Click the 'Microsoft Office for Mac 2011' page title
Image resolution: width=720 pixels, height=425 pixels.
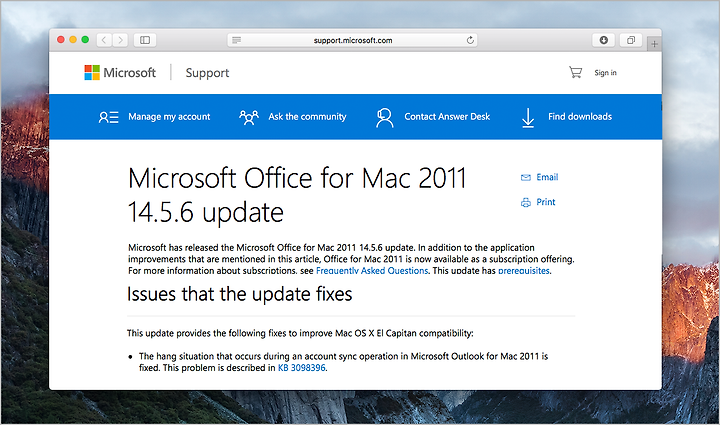coord(297,178)
